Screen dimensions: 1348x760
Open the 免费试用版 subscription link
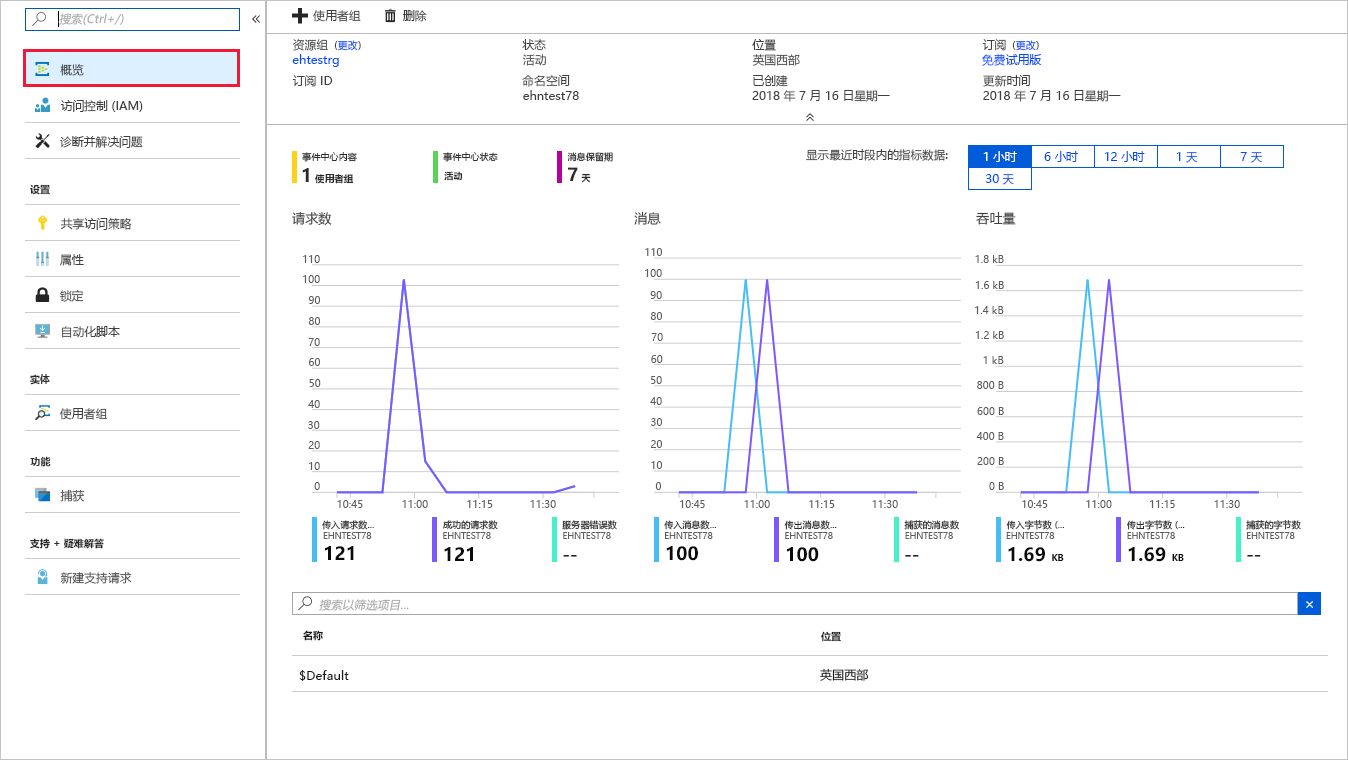coord(1012,60)
